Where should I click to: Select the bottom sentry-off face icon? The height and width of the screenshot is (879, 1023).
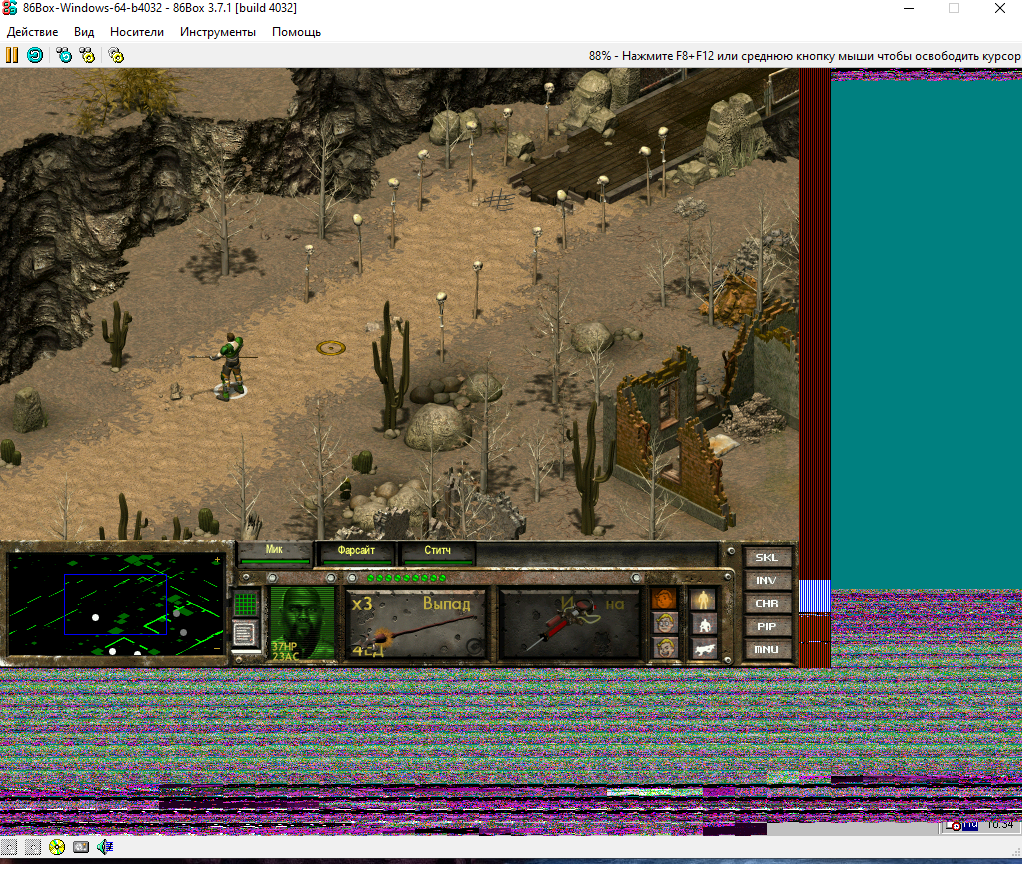coord(664,647)
